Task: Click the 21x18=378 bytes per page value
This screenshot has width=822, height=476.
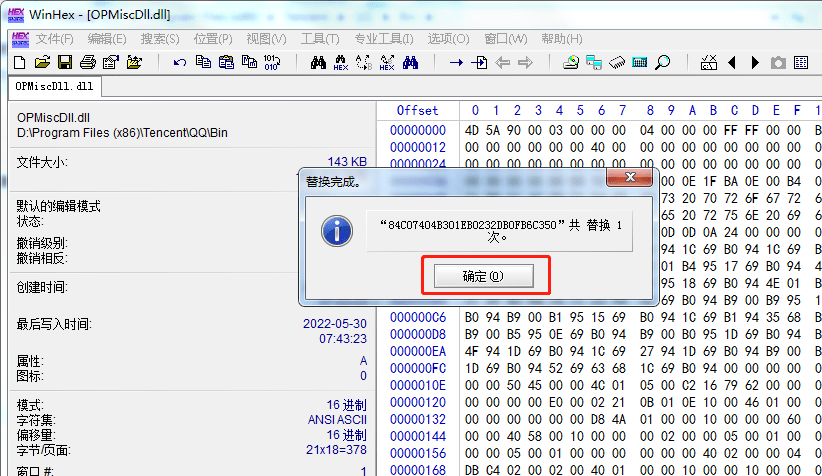Action: click(336, 450)
